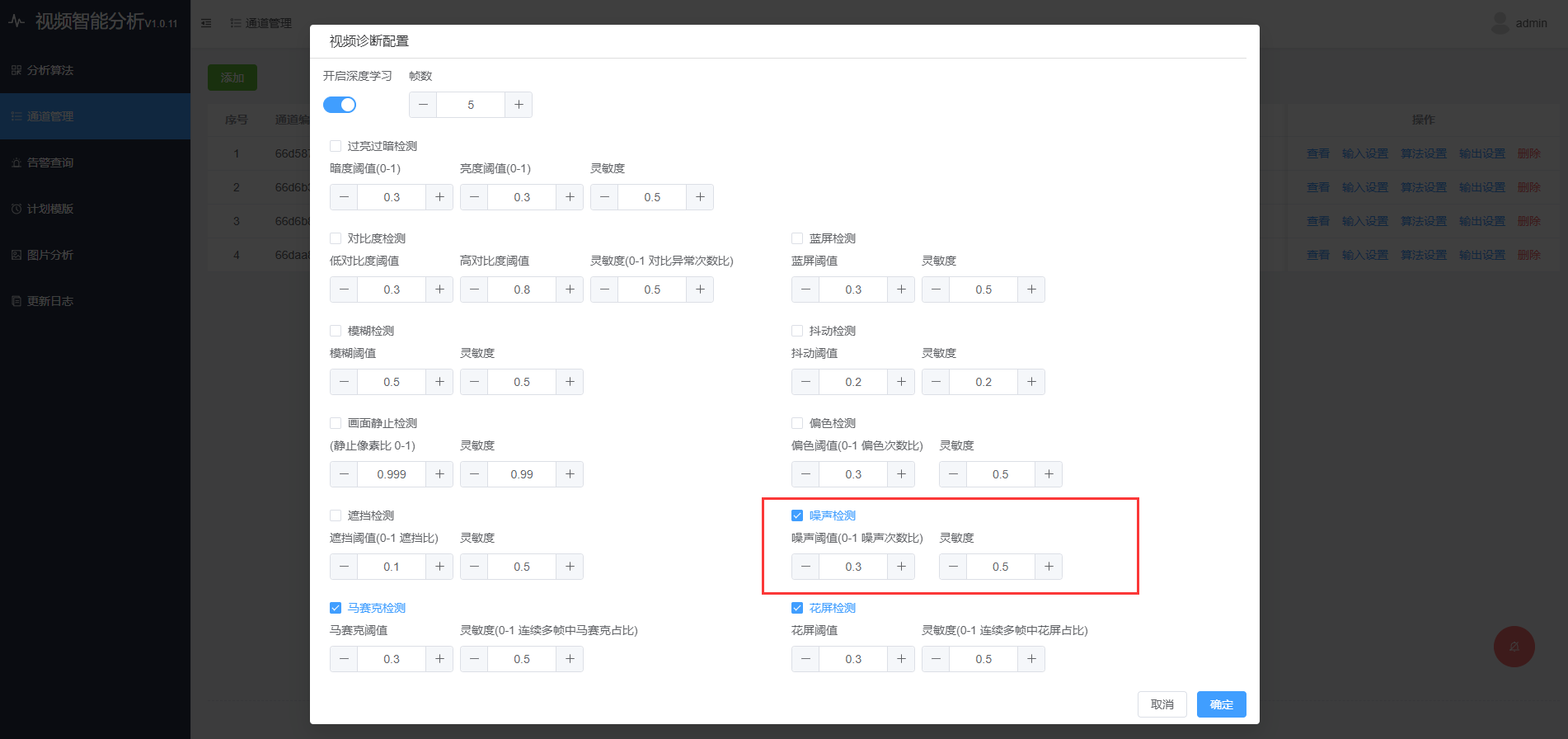
Task: Increase 噪声检测 灵敏度 with plus button
Action: tap(1049, 567)
